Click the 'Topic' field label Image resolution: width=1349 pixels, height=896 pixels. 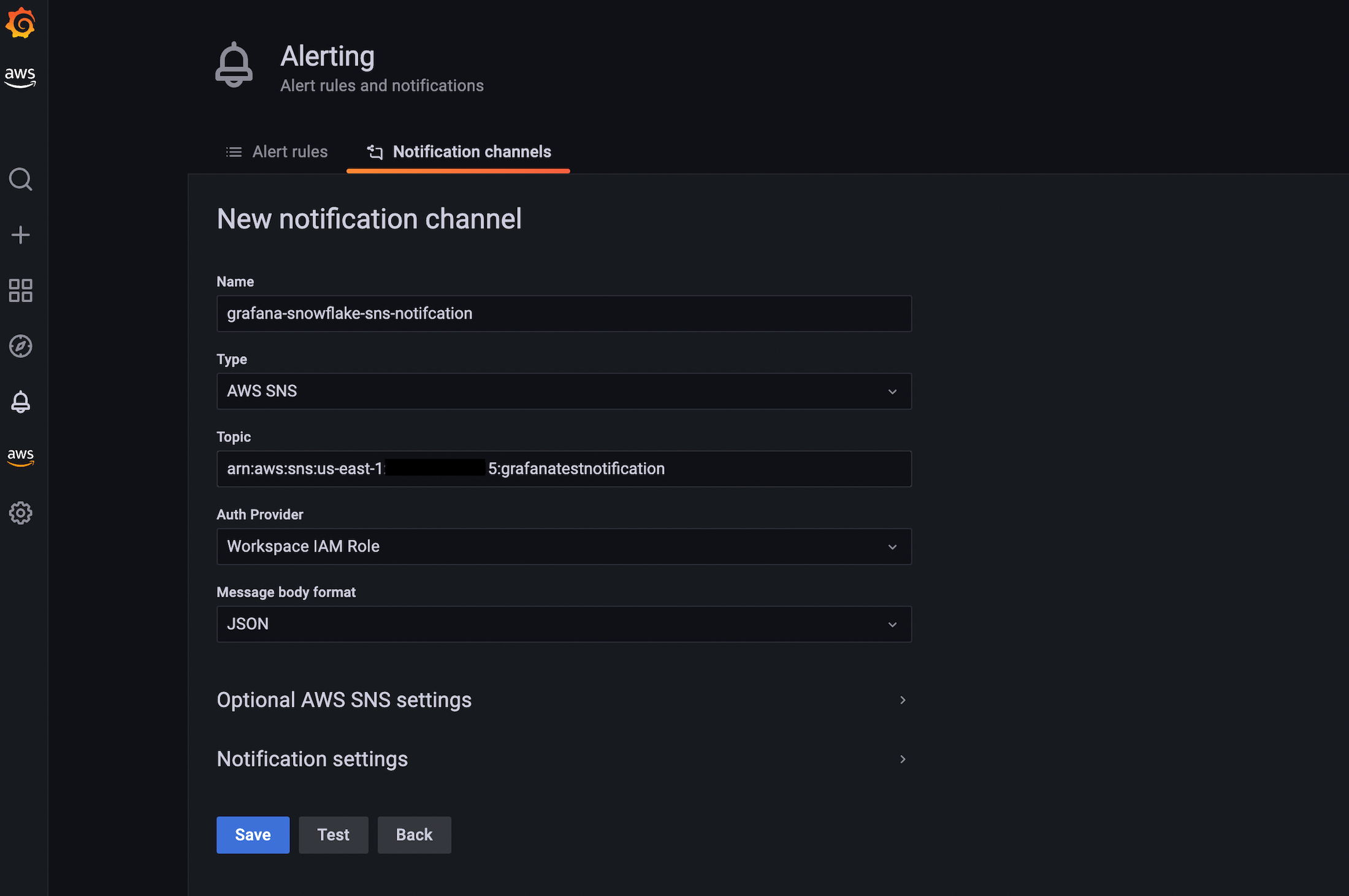point(234,437)
